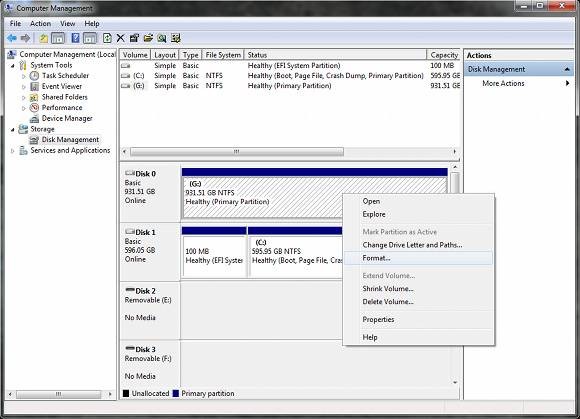580x419 pixels.
Task: Expand Services and Applications tree node
Action: click(13, 151)
